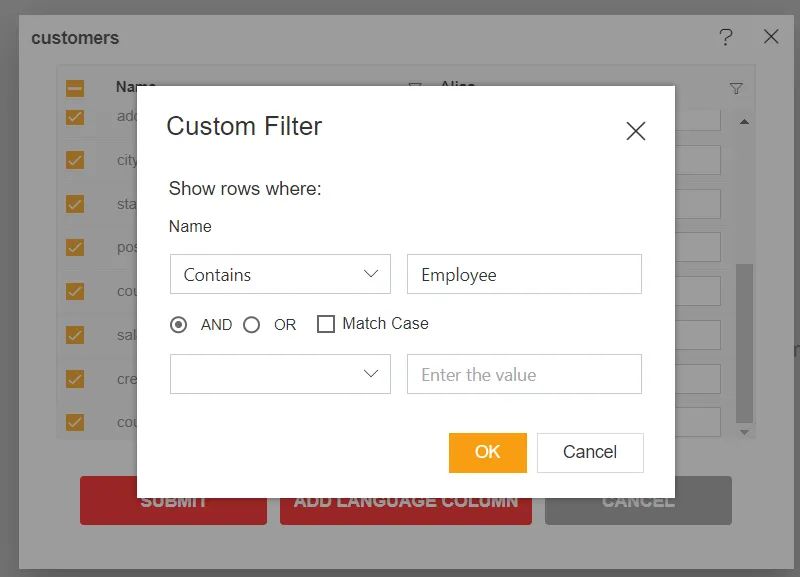Expand the empty second operator dropdown
The image size is (800, 577).
pos(280,374)
